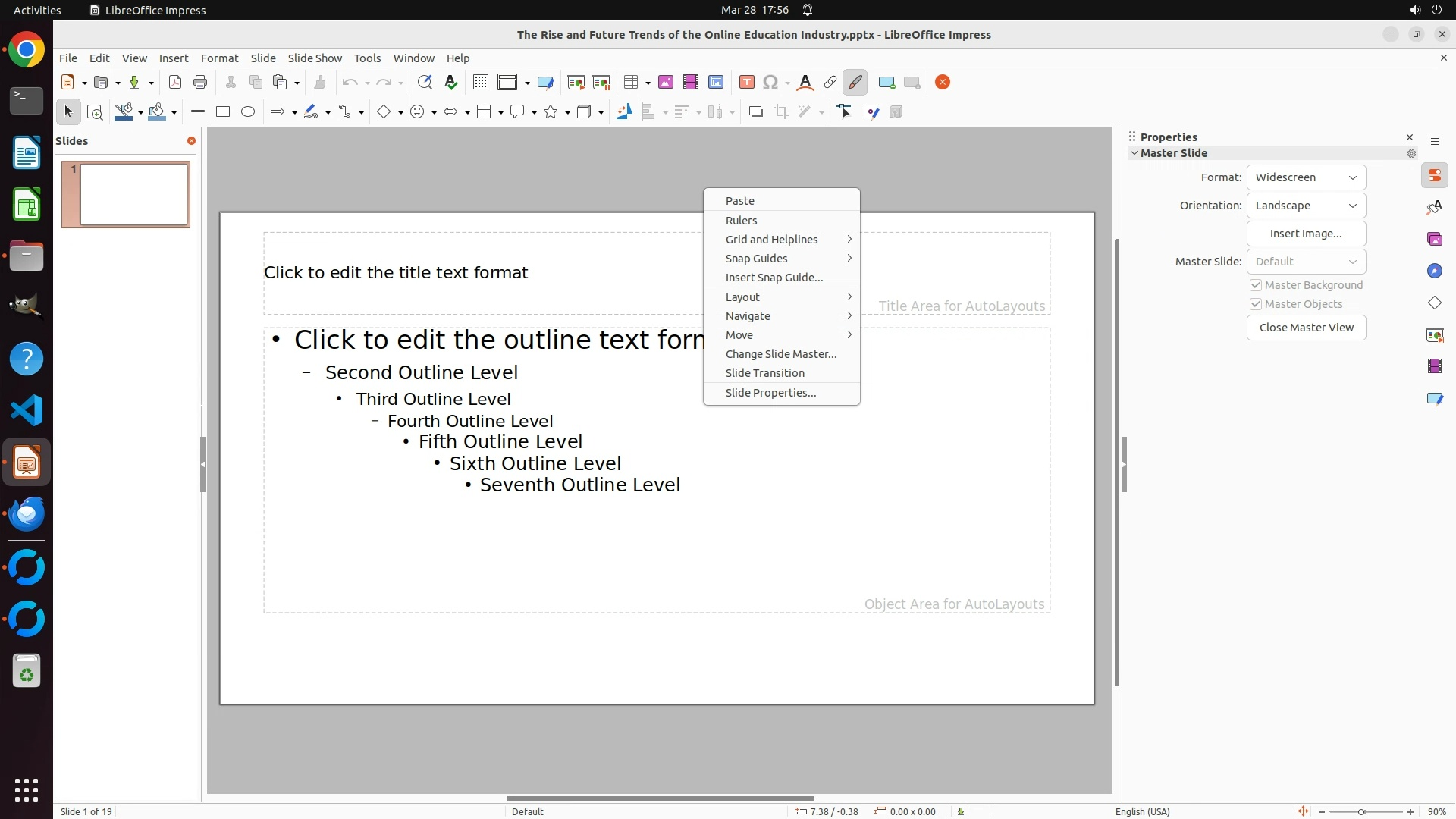
Task: Select the Ellipse drawing tool
Action: pos(248,112)
